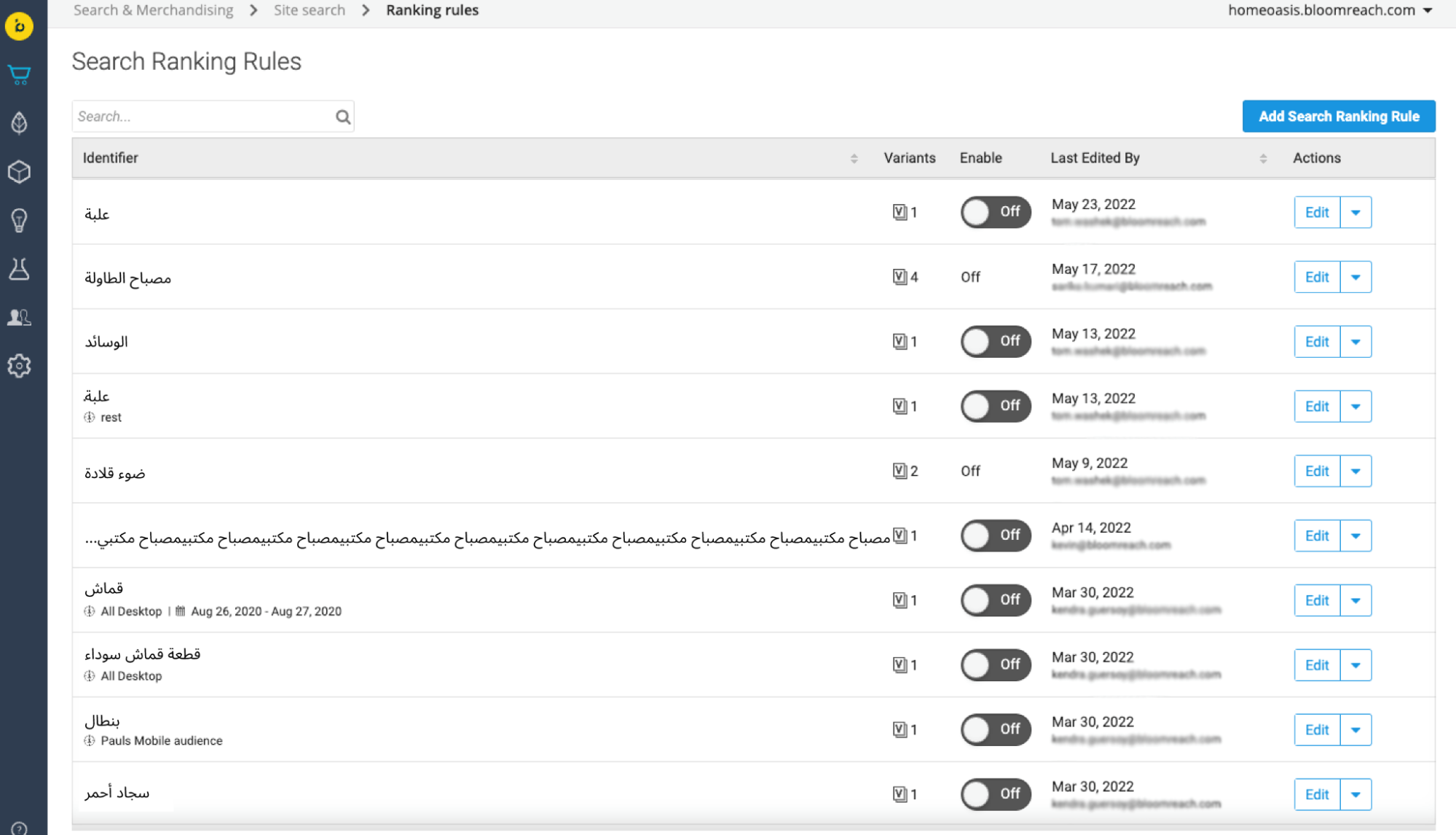Open the rocket icon in the sidebar
The image size is (1456, 835).
[20, 123]
